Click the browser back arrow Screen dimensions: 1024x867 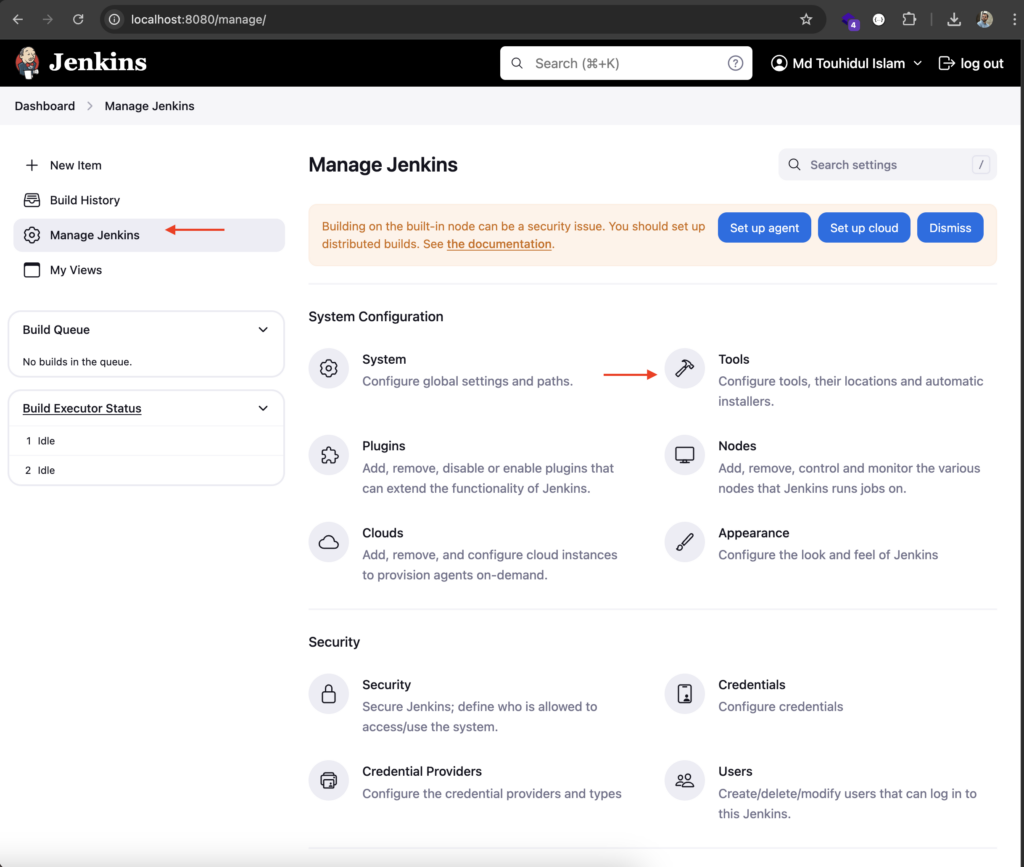click(18, 20)
